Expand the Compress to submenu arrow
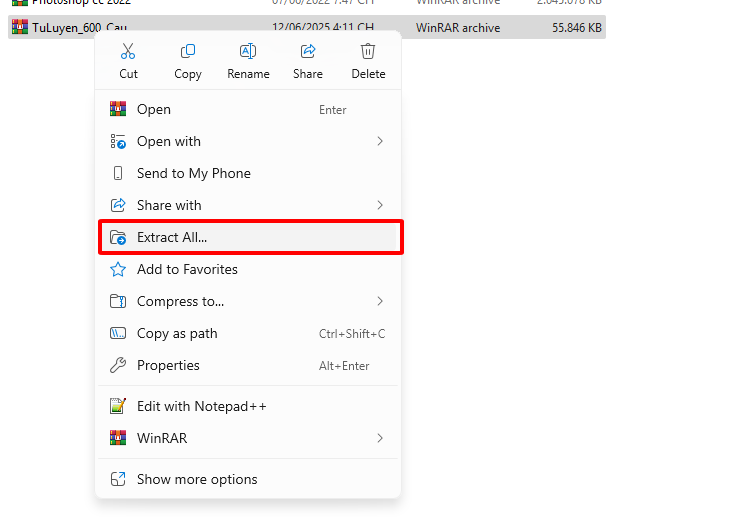Image resolution: width=752 pixels, height=532 pixels. 380,301
